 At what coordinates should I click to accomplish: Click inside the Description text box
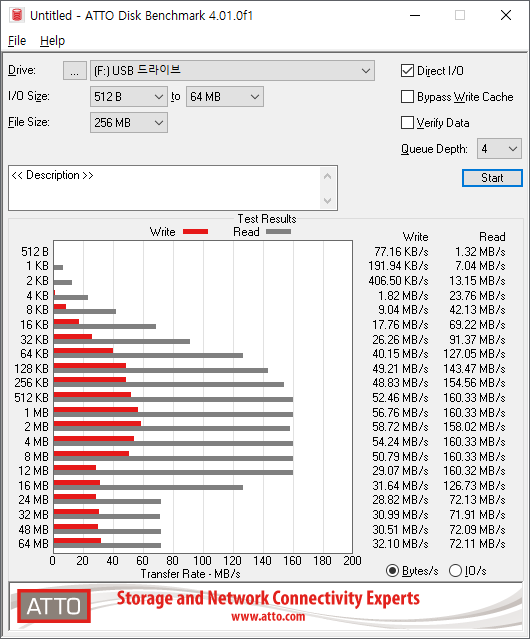click(x=165, y=188)
